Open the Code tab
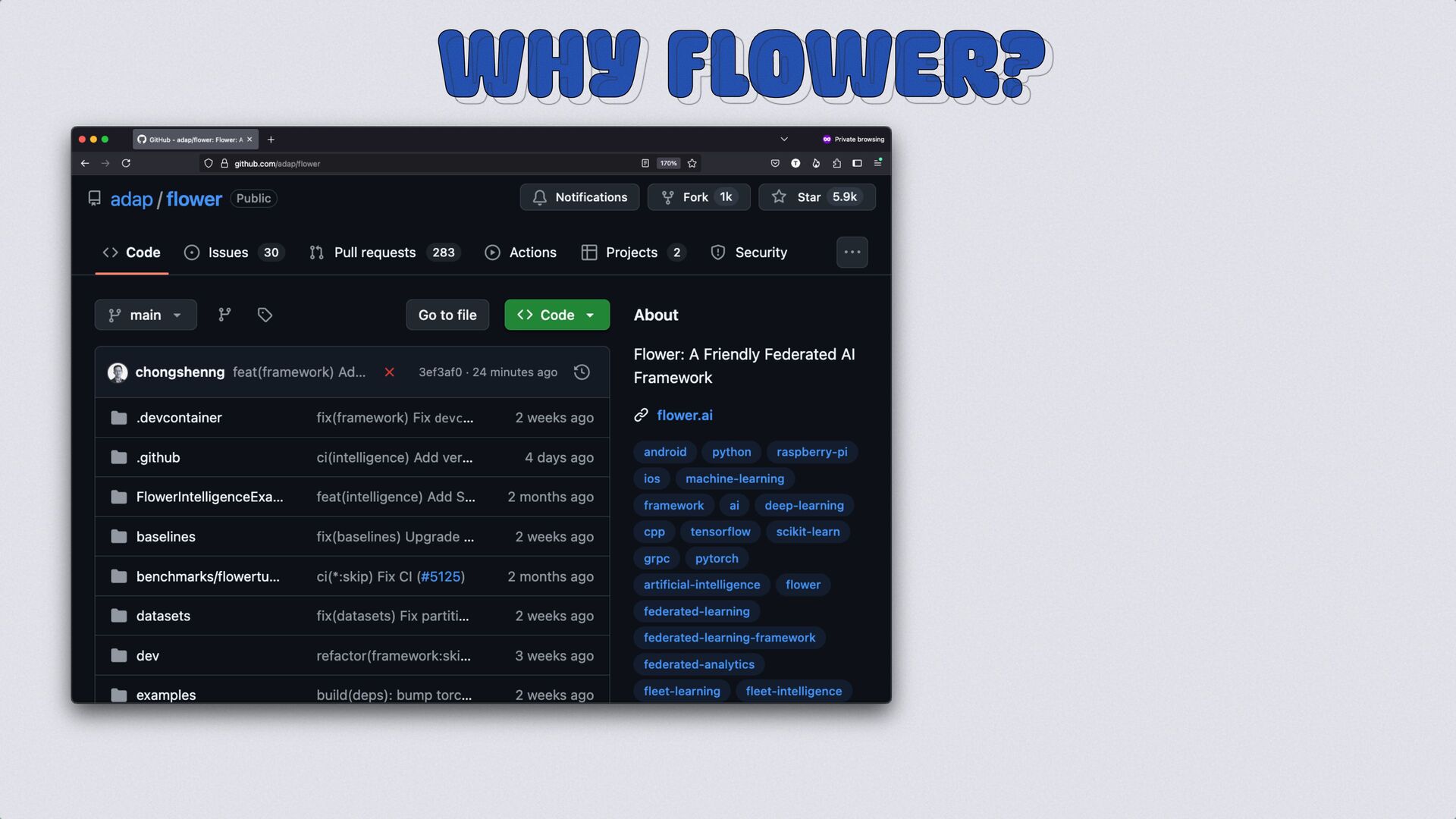Image resolution: width=1456 pixels, height=819 pixels. click(x=132, y=253)
